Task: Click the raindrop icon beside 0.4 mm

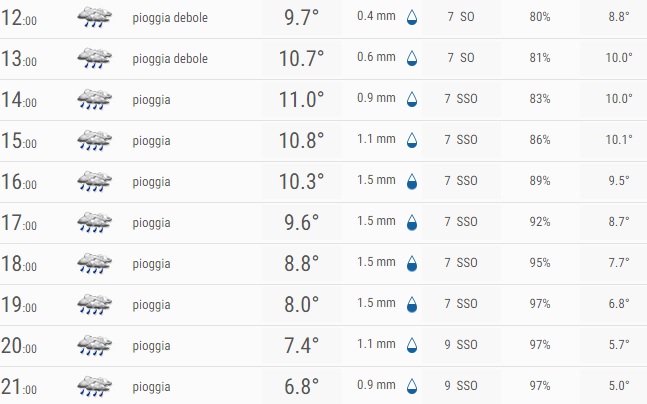Action: (x=412, y=17)
